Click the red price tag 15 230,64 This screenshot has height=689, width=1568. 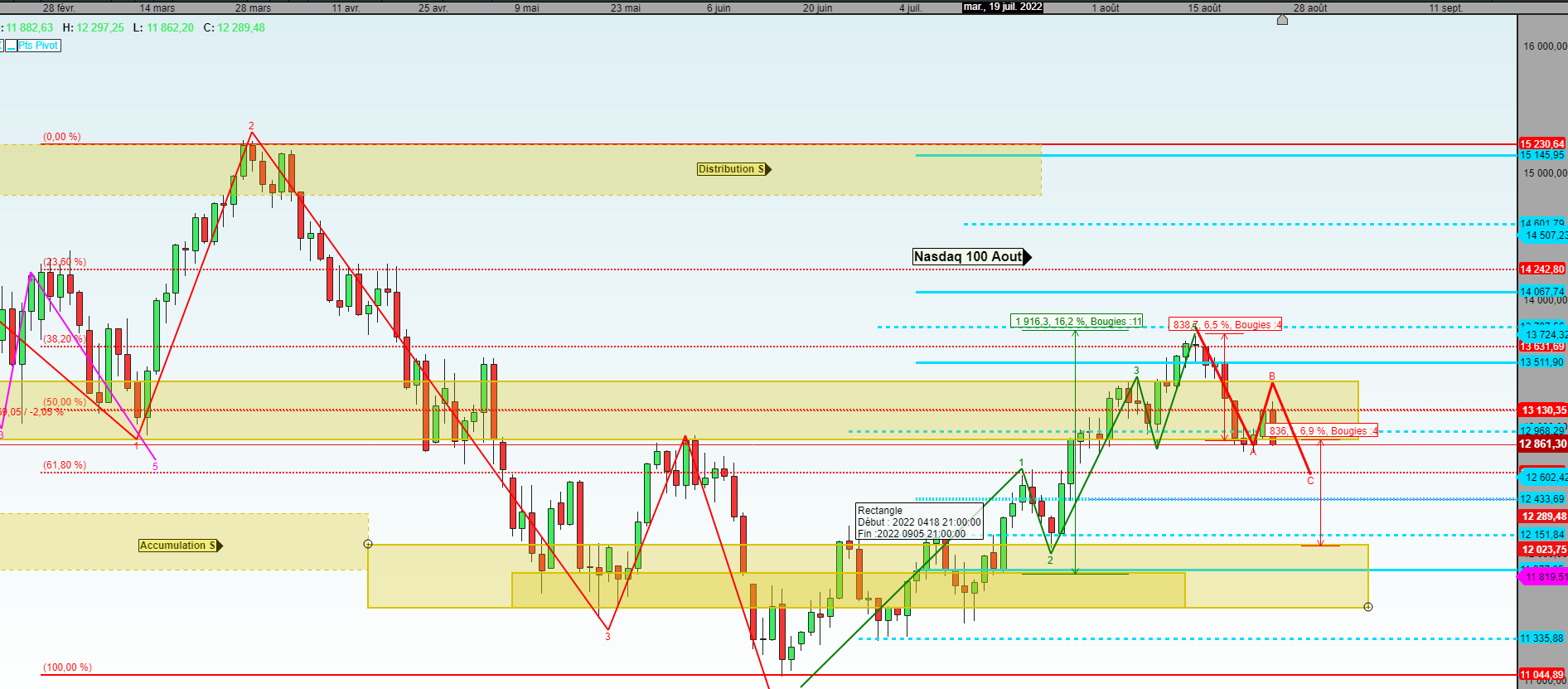(x=1542, y=144)
